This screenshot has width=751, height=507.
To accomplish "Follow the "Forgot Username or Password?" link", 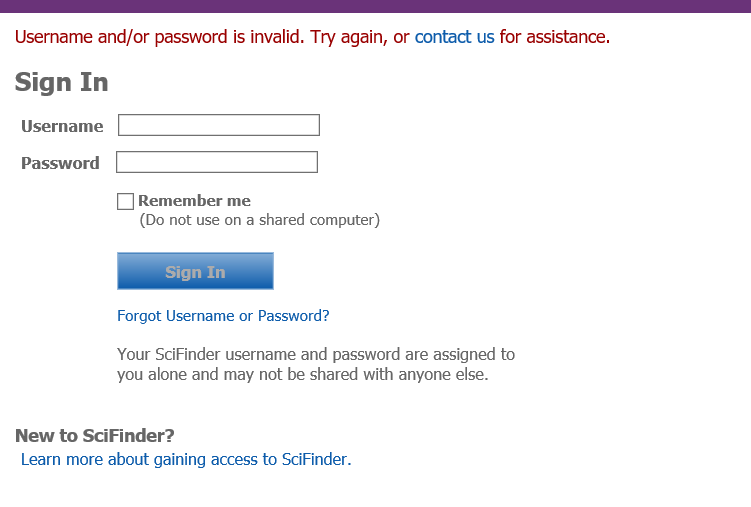I will [223, 316].
